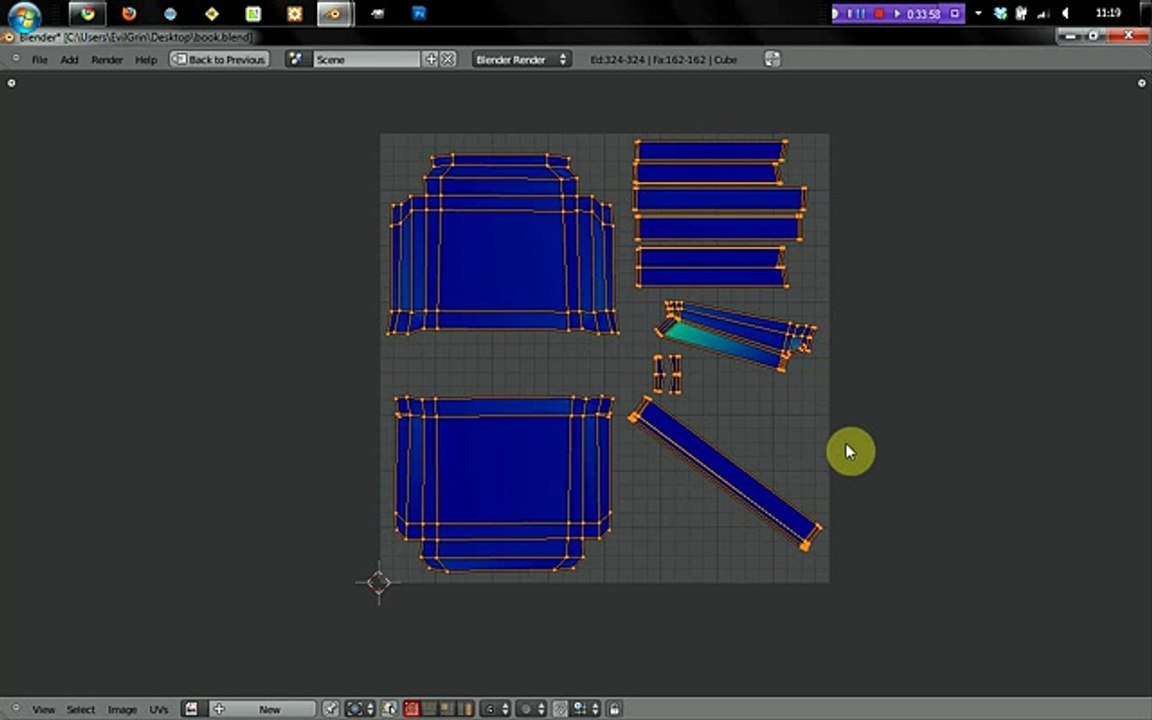Click the system clock 11:19
Screen dimensions: 1152x720
click(1108, 12)
